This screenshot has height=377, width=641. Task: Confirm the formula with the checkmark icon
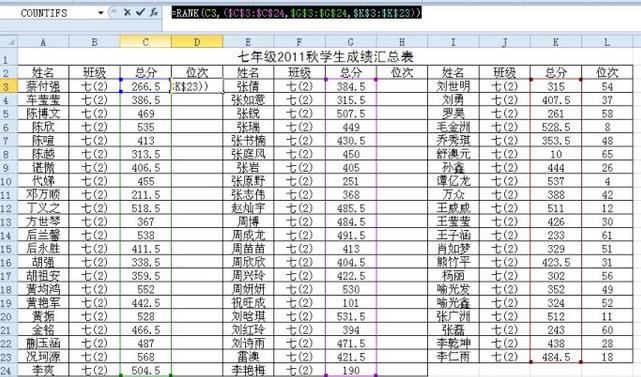[x=140, y=13]
